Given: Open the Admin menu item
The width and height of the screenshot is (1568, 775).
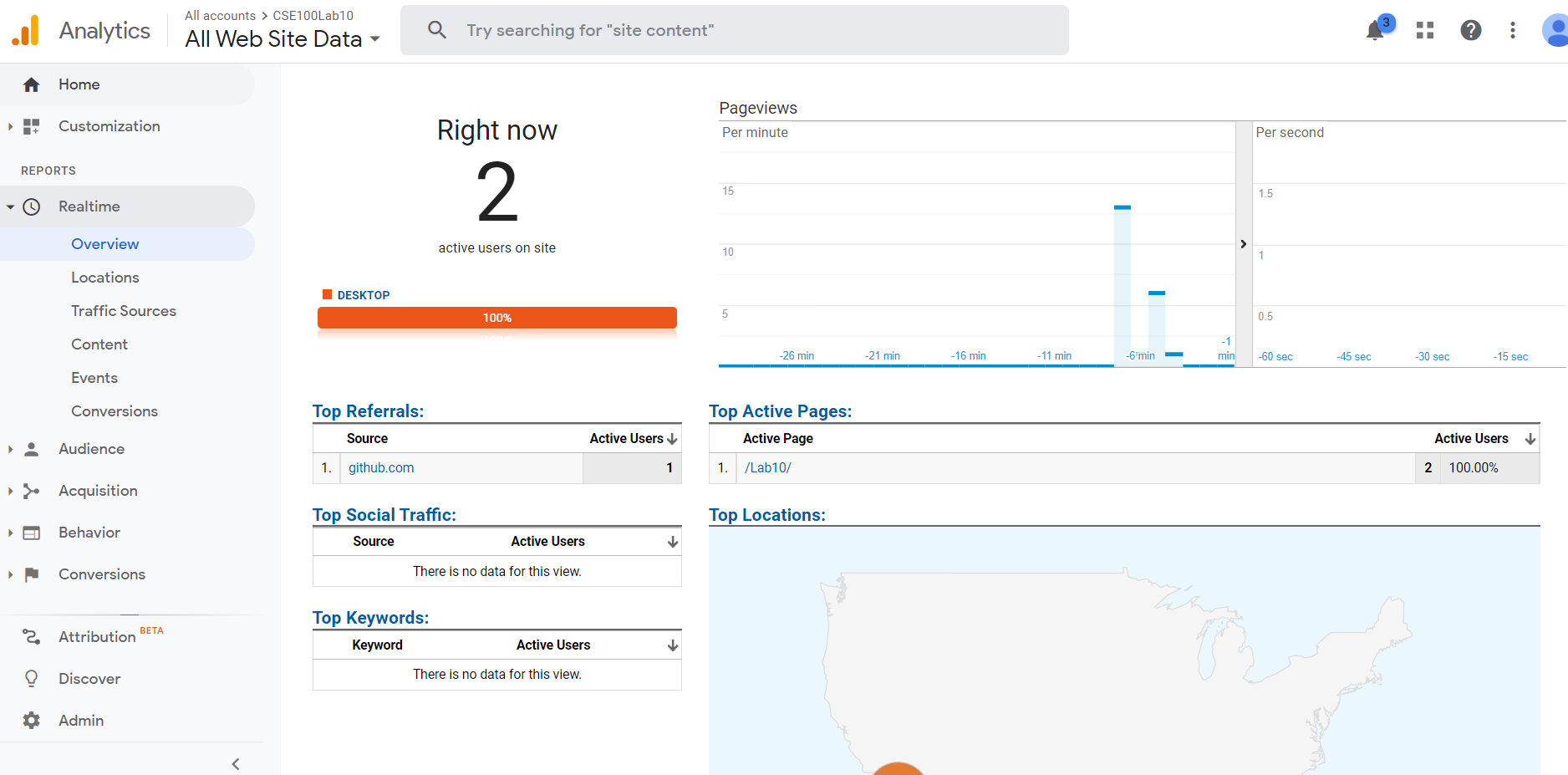Looking at the screenshot, I should click(x=81, y=721).
